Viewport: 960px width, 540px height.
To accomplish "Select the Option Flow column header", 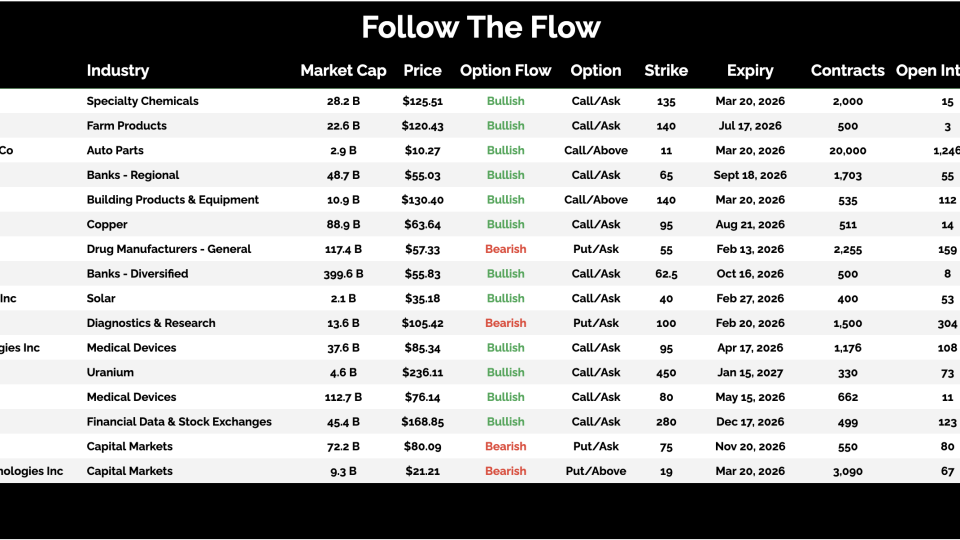I will pos(505,71).
